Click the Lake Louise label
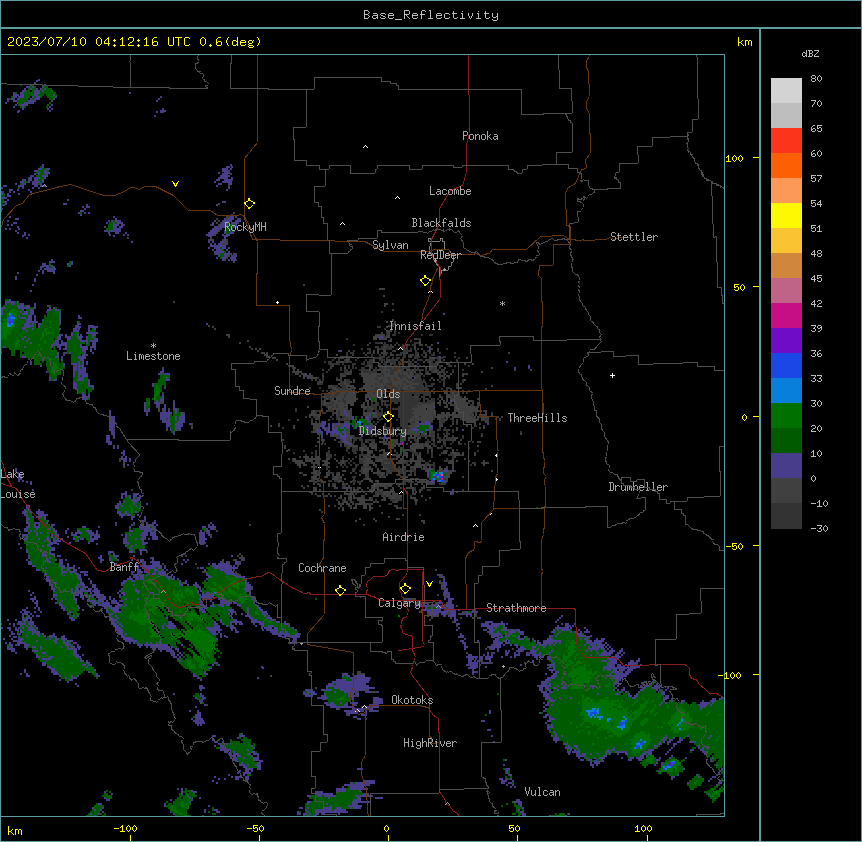862x842 pixels. [x=18, y=484]
